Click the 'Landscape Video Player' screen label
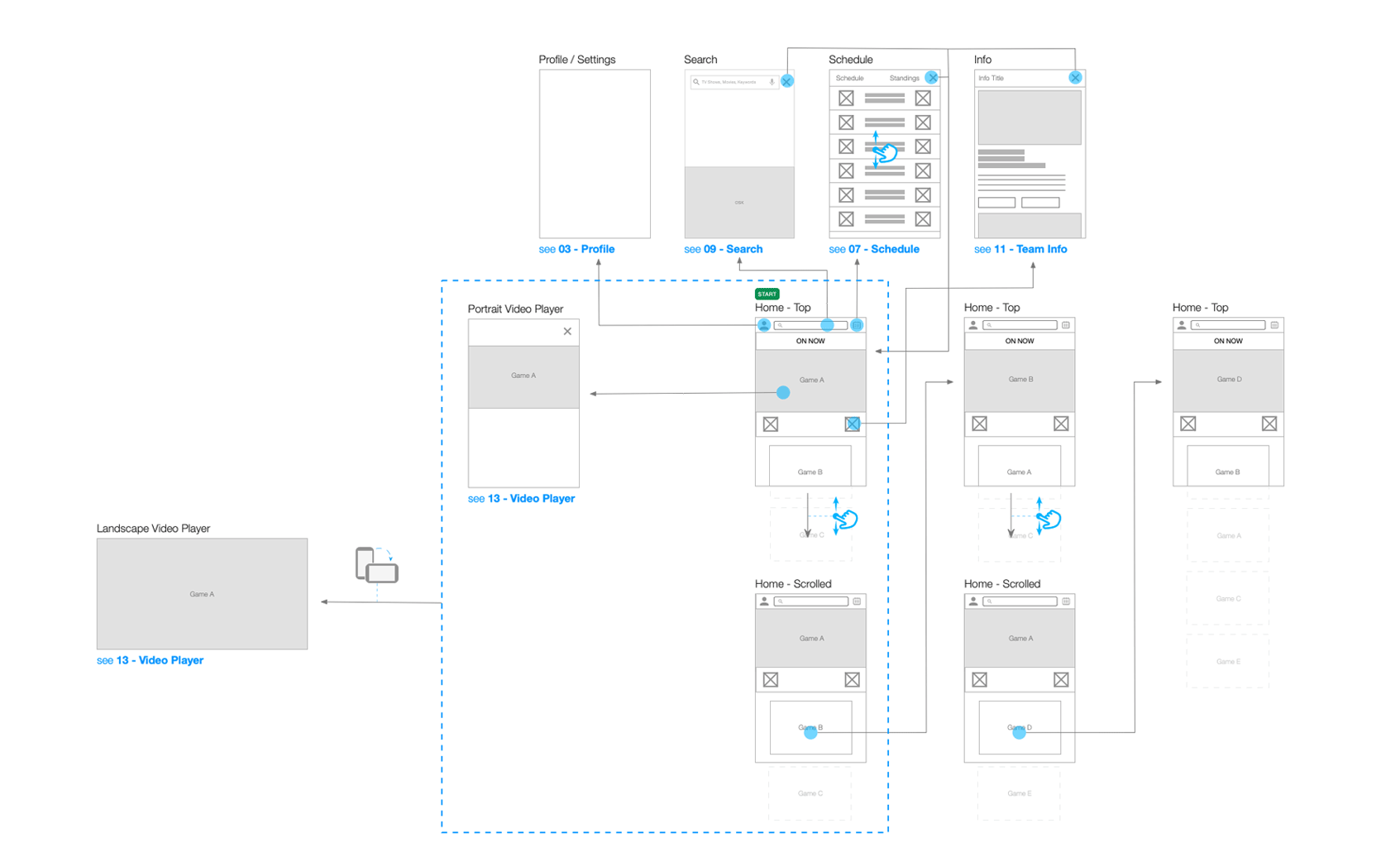Image resolution: width=1400 pixels, height=867 pixels. [153, 528]
